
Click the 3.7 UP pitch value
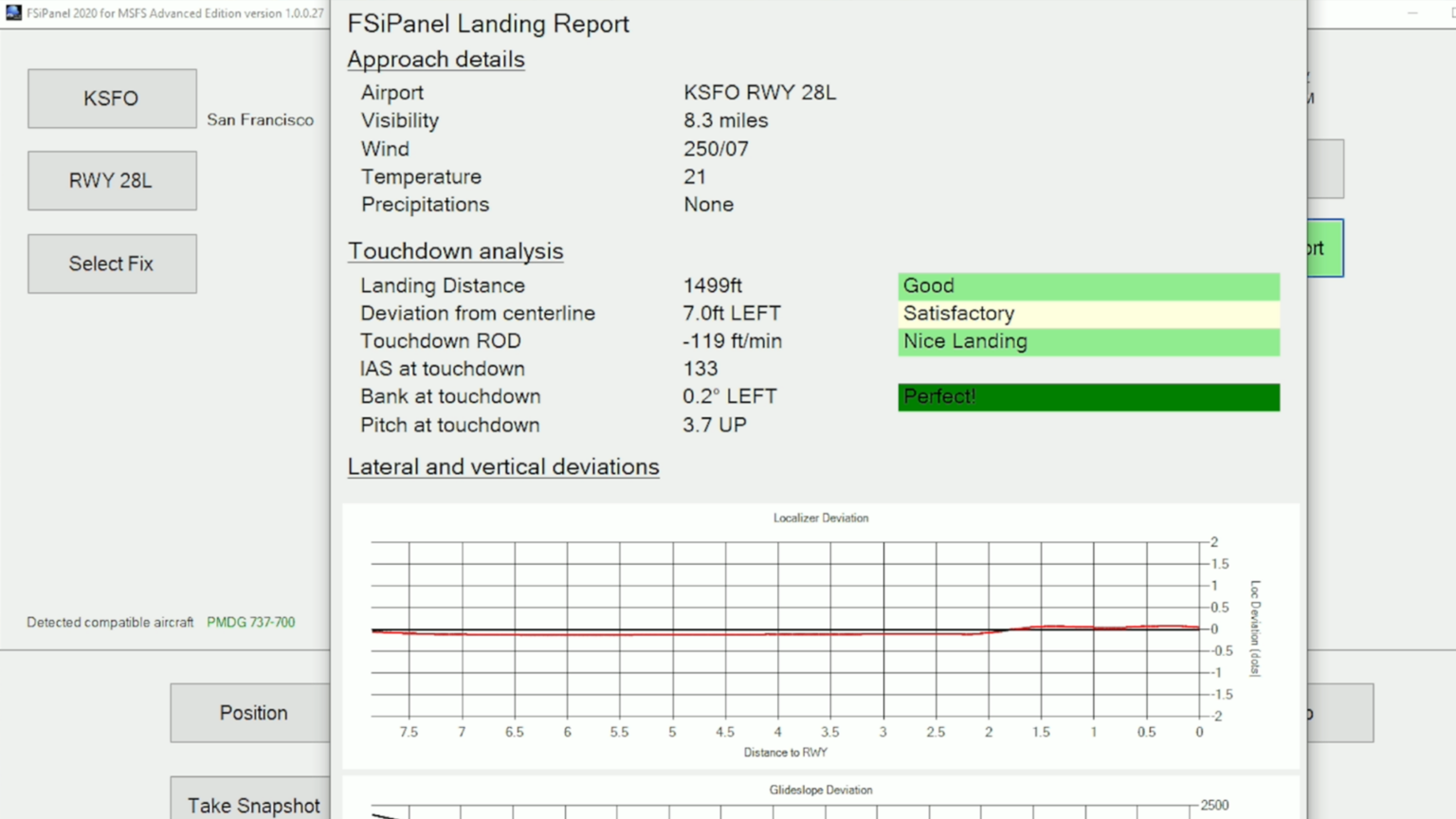coord(715,425)
